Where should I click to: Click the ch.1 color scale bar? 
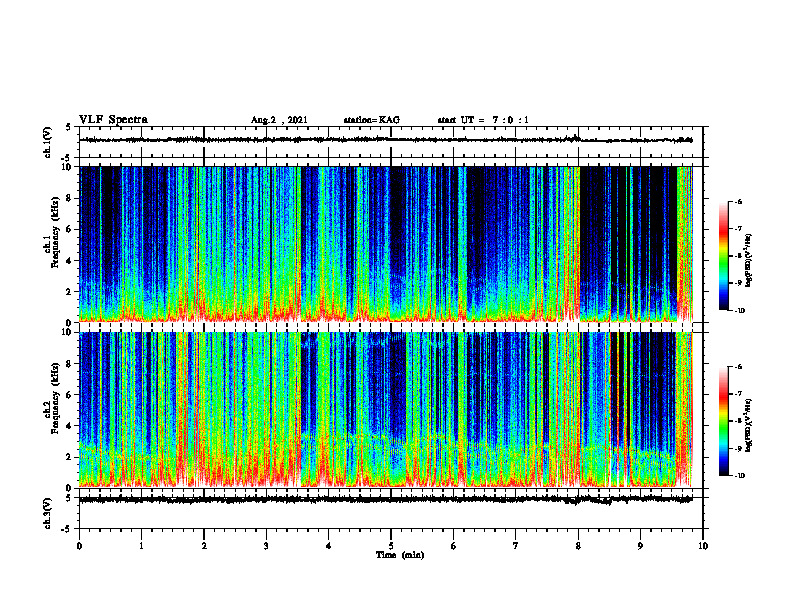point(723,256)
